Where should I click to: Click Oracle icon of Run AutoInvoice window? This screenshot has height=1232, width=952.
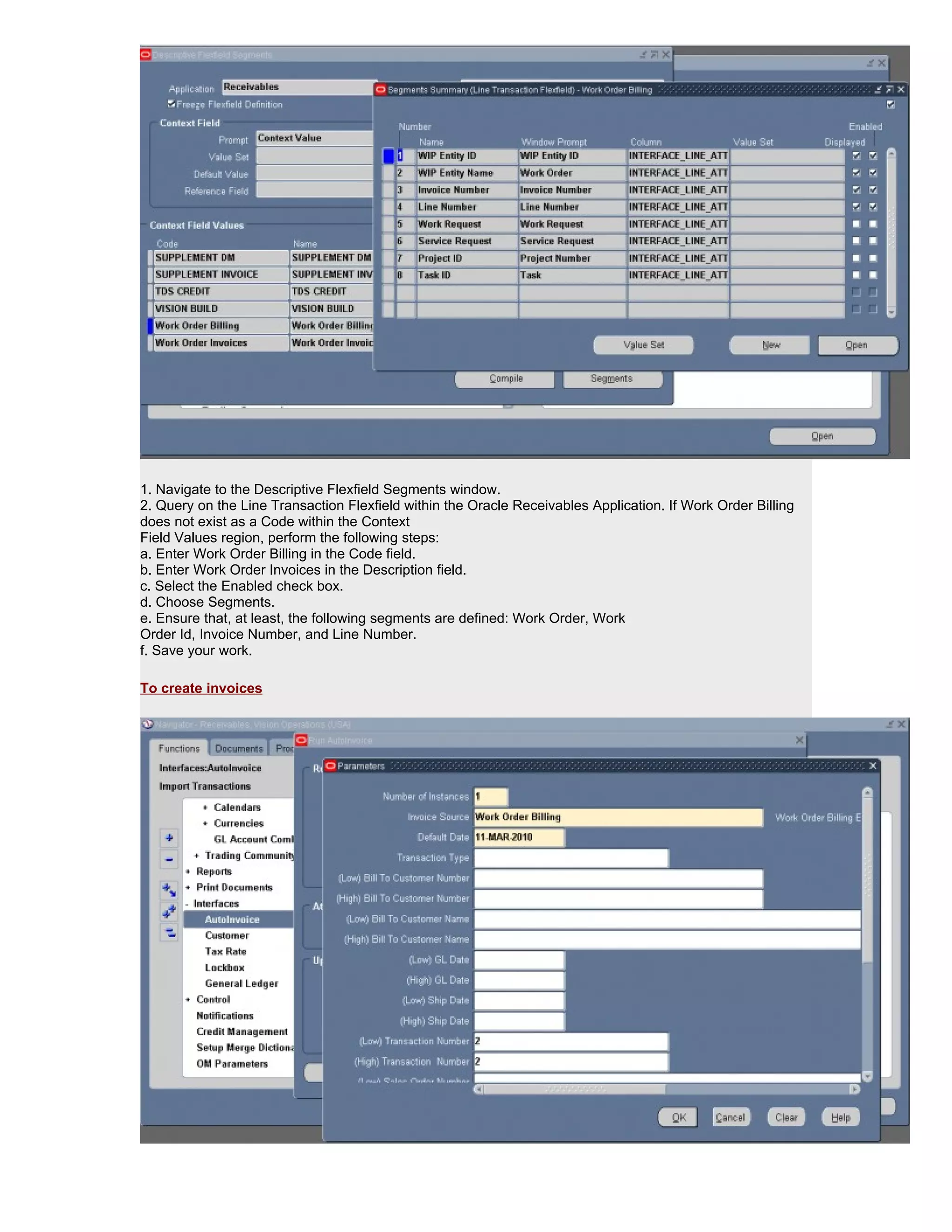[302, 740]
